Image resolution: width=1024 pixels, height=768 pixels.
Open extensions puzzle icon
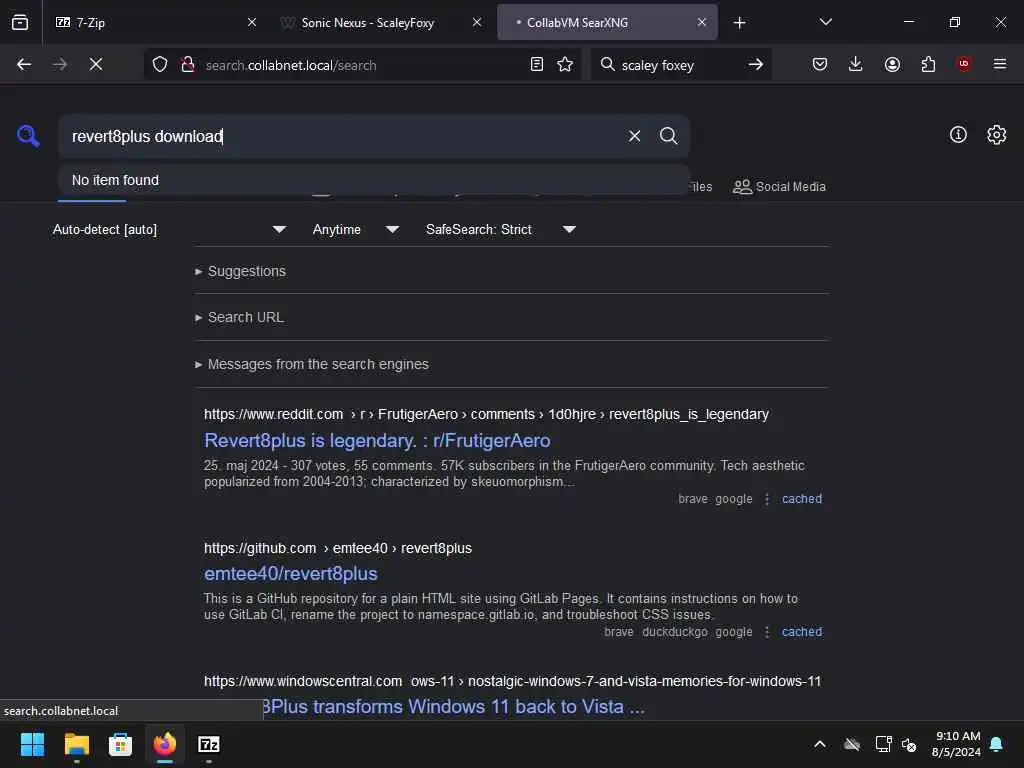pyautogui.click(x=928, y=64)
